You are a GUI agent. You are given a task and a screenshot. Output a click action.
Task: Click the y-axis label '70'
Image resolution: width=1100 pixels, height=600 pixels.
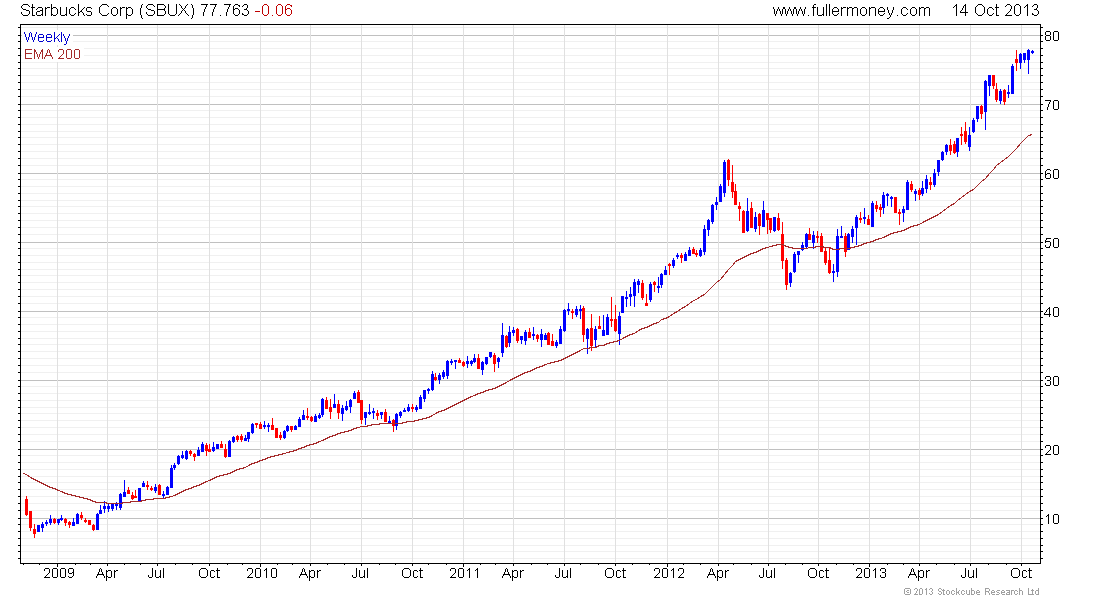click(x=1051, y=105)
